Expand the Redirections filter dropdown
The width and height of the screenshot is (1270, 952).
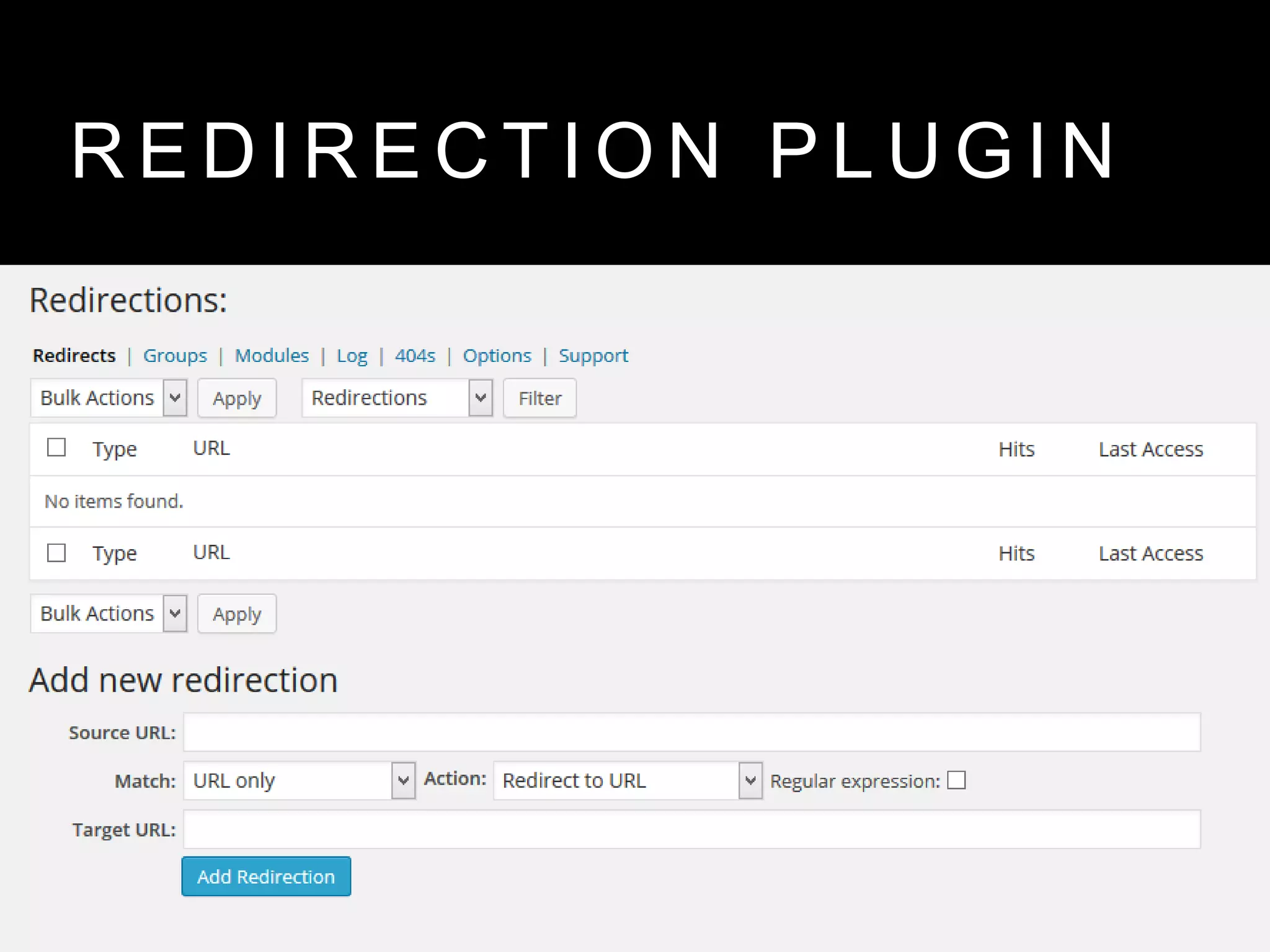(397, 398)
